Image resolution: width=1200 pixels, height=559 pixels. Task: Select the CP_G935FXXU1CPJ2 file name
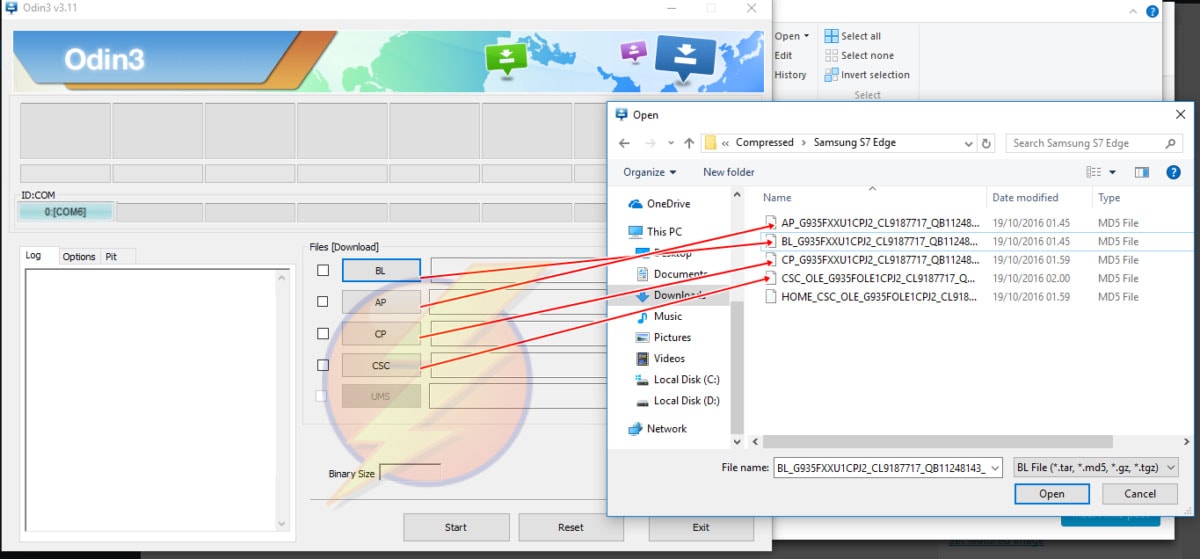881,260
